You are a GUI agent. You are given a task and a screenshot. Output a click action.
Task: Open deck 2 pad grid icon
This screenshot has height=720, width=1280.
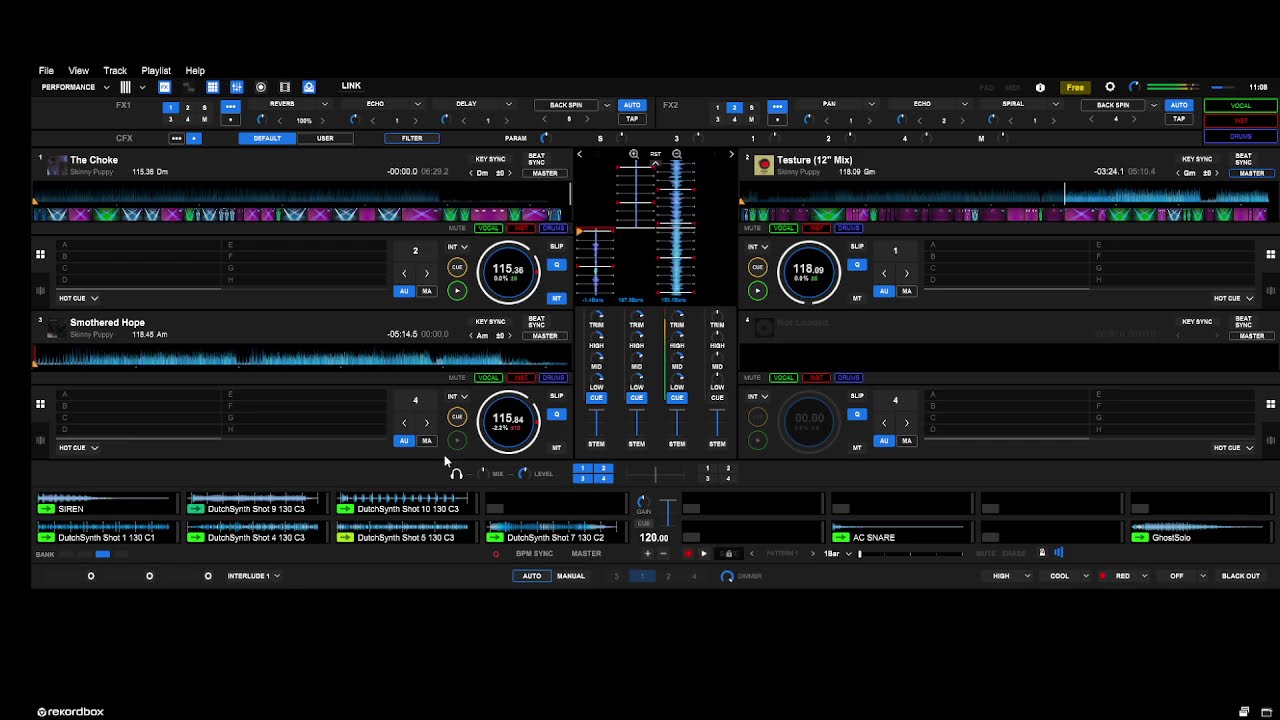point(1271,254)
